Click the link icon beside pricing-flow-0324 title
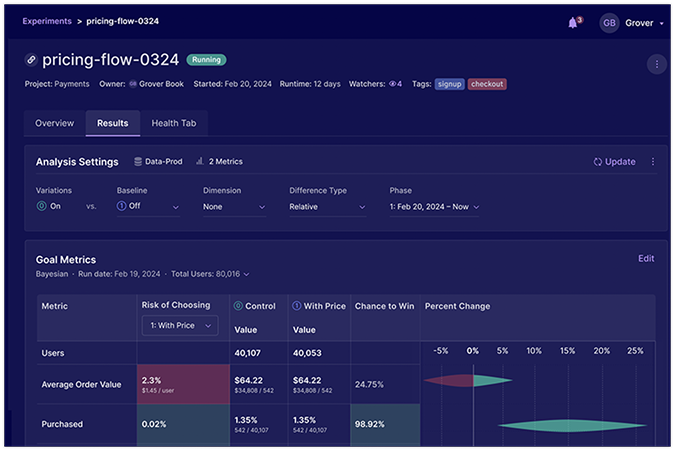This screenshot has width=675, height=451. pyautogui.click(x=31, y=59)
